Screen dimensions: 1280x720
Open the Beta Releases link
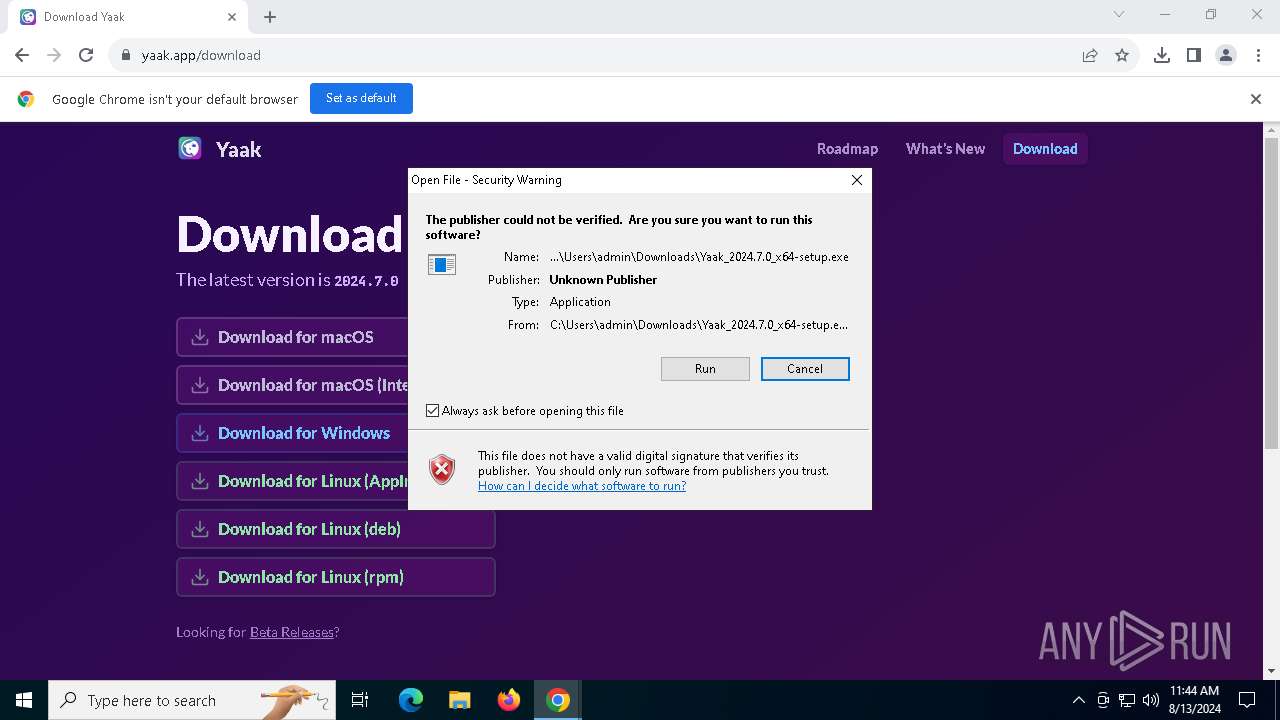[292, 632]
